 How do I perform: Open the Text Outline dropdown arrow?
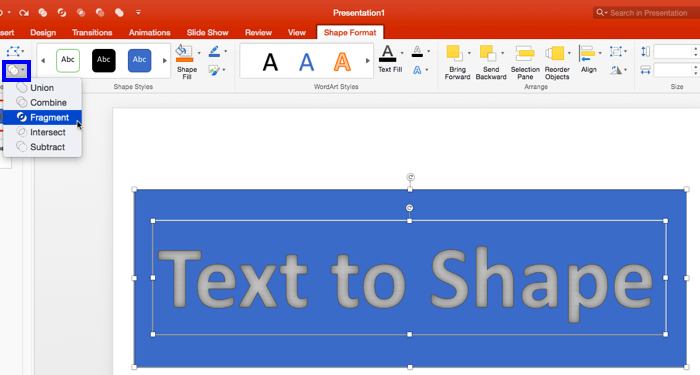(428, 51)
